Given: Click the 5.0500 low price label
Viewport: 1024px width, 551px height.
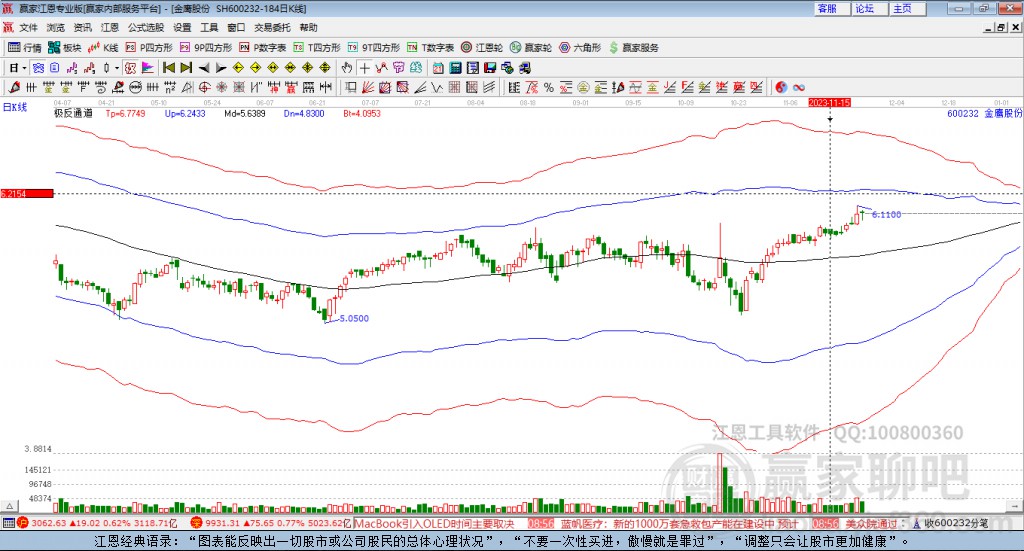Looking at the screenshot, I should click(x=354, y=319).
